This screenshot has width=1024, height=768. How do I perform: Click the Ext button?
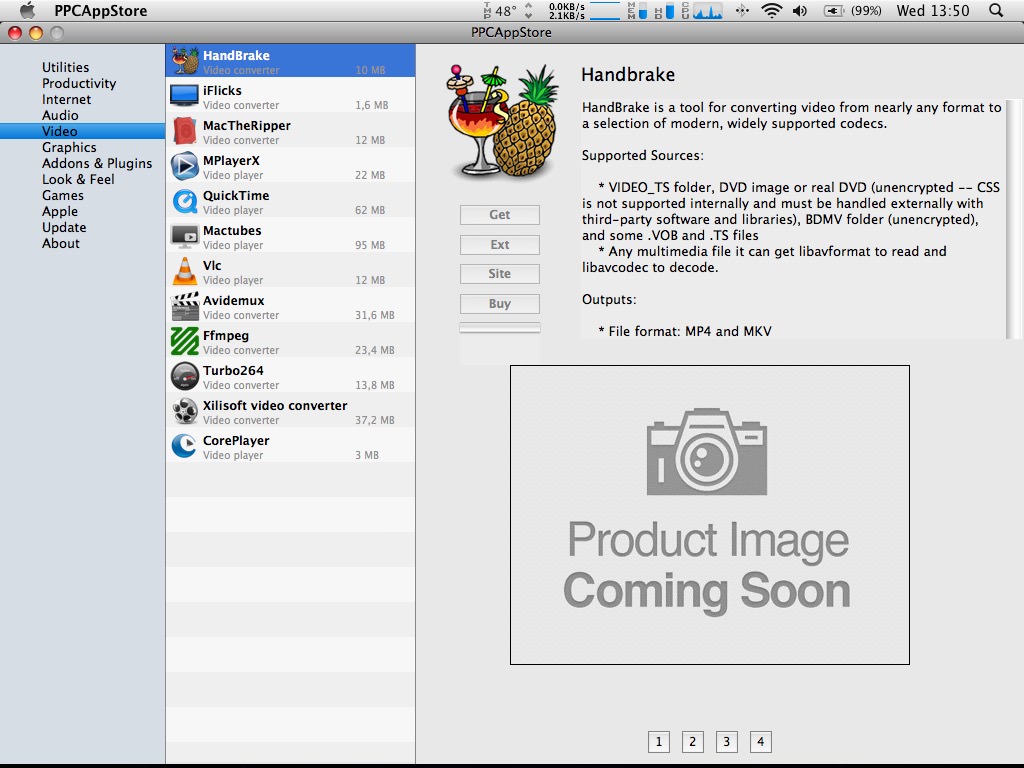coord(500,245)
